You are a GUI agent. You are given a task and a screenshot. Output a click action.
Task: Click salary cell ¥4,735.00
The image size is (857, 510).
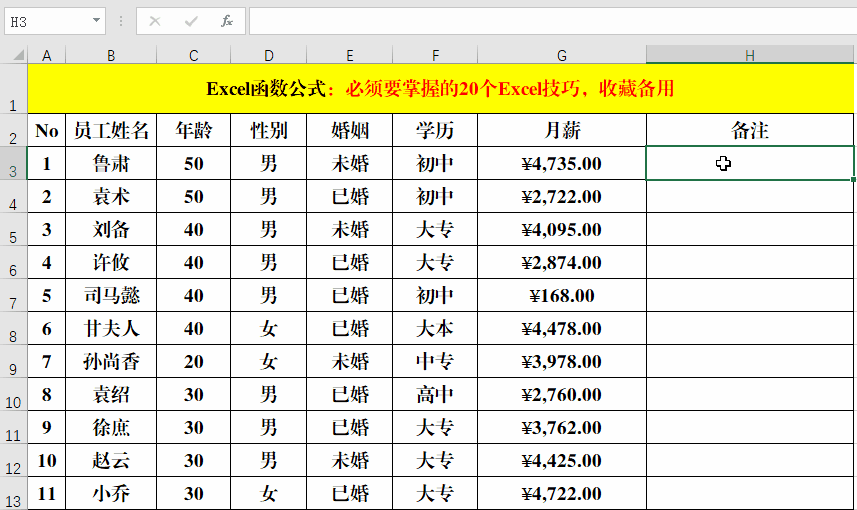(562, 163)
